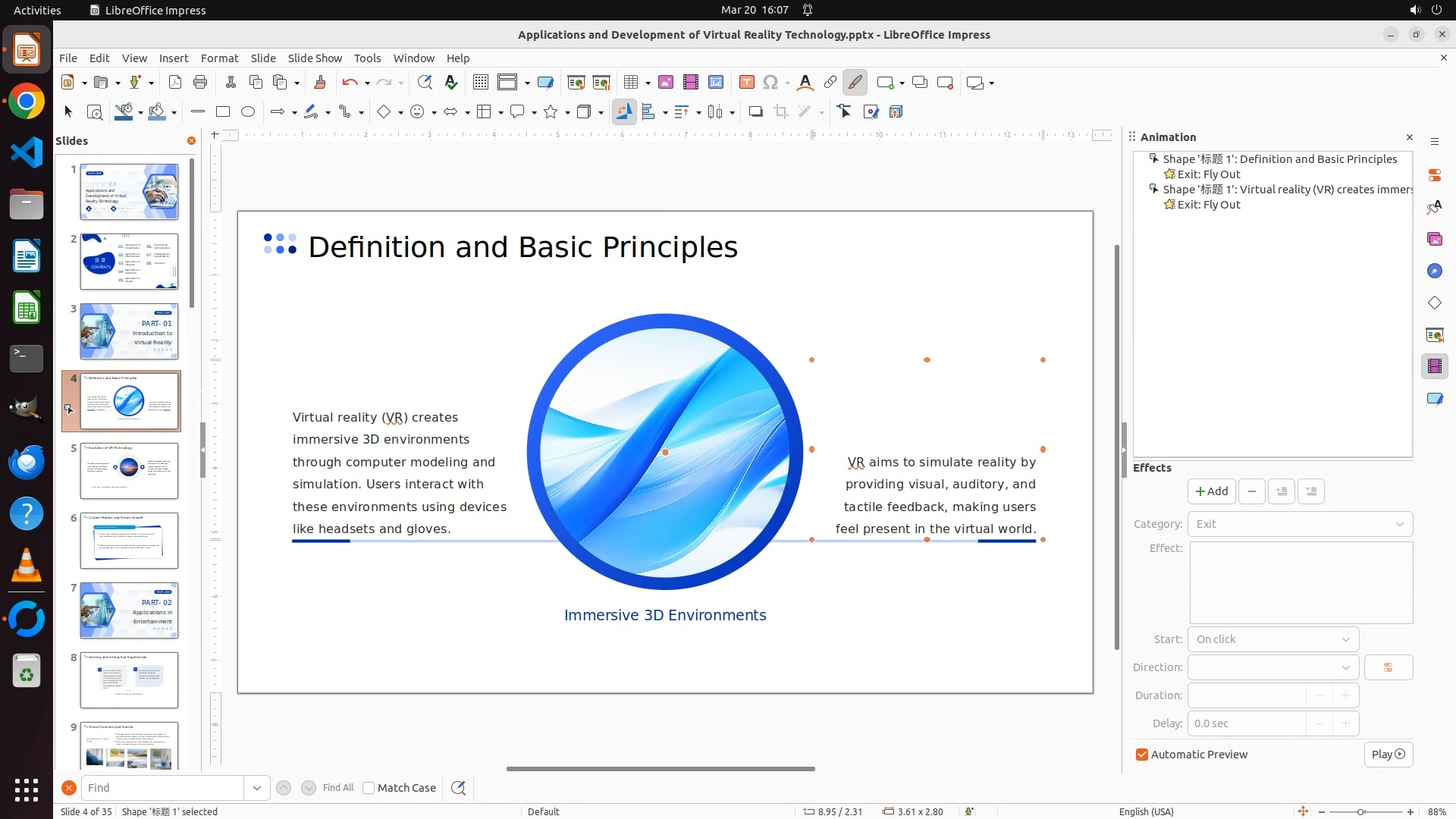The height and width of the screenshot is (819, 1456).
Task: Expand the Find history dropdown arrow
Action: 257,788
